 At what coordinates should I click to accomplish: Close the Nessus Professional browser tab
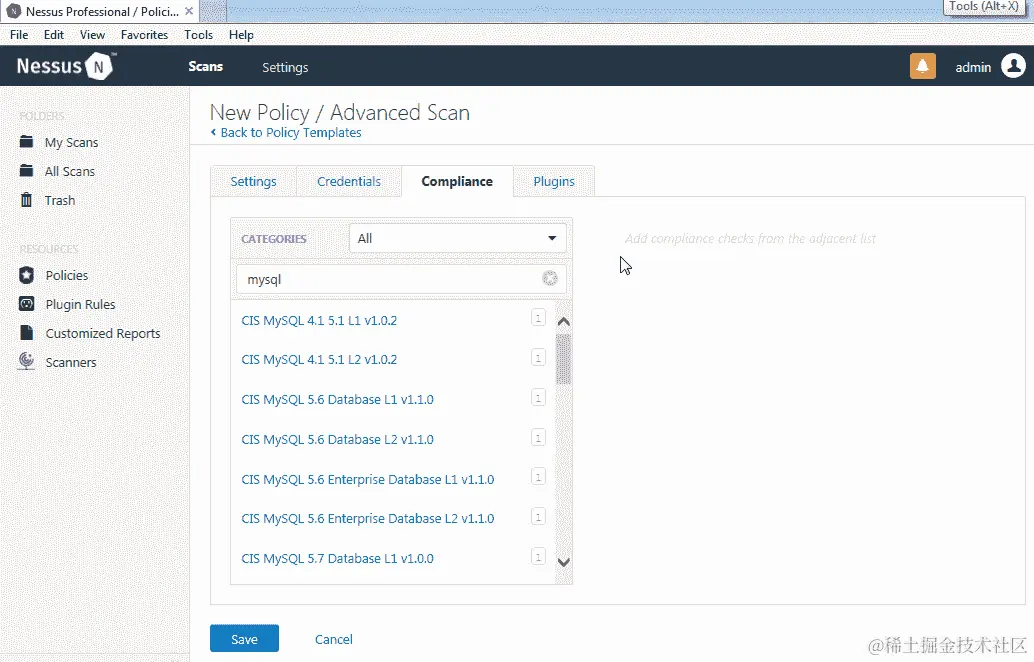click(189, 11)
